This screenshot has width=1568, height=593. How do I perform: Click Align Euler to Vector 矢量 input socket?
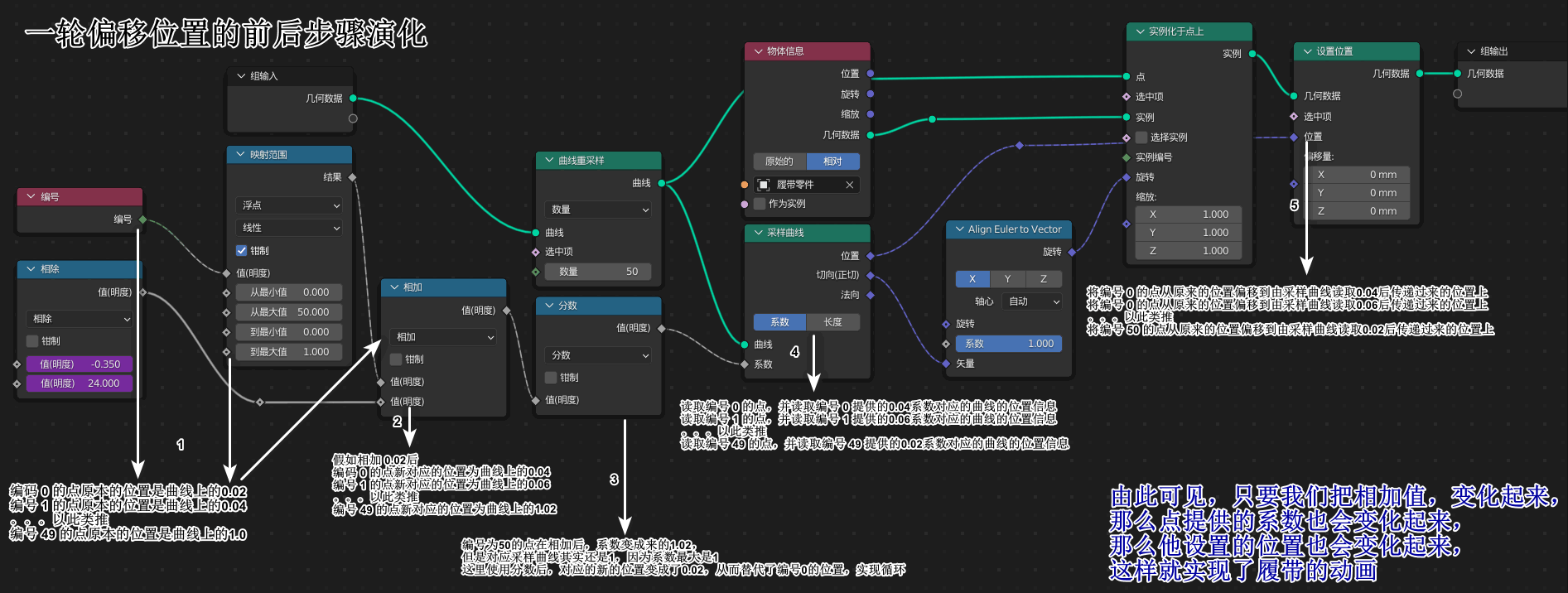tap(946, 364)
